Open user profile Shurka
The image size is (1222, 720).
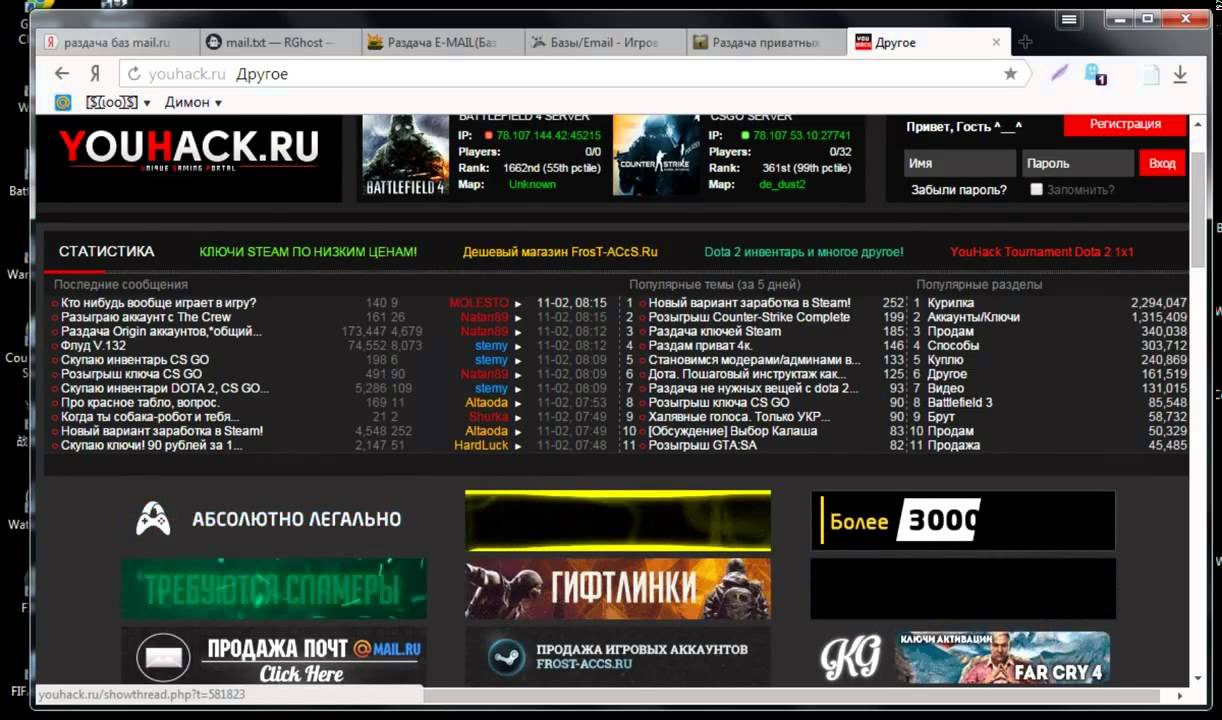pyautogui.click(x=489, y=417)
